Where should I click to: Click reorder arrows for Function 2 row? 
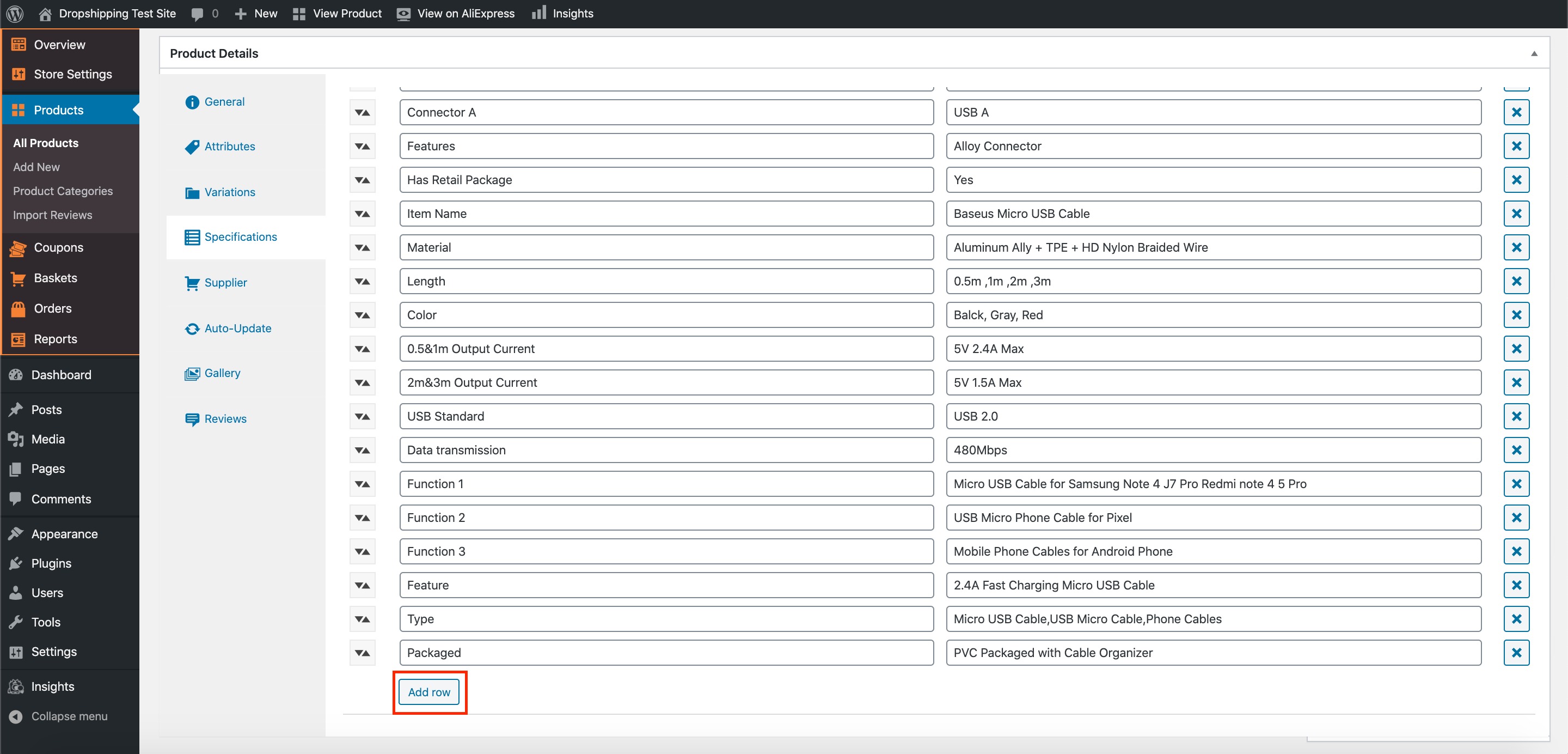(x=362, y=518)
